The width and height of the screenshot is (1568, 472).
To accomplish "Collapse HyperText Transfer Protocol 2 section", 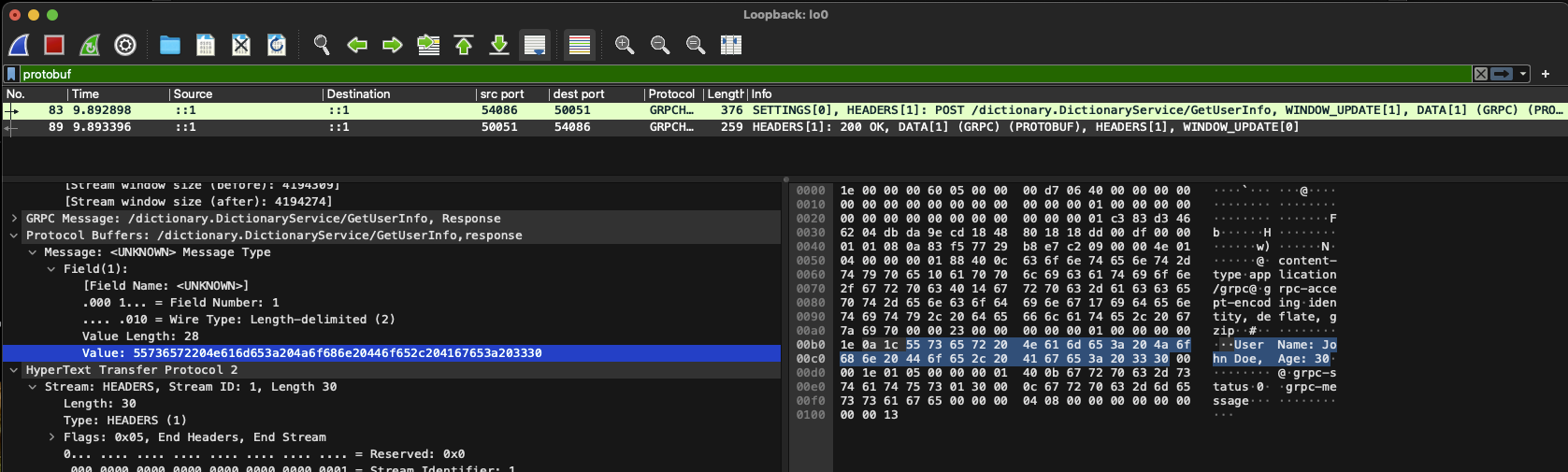I will pos(14,370).
